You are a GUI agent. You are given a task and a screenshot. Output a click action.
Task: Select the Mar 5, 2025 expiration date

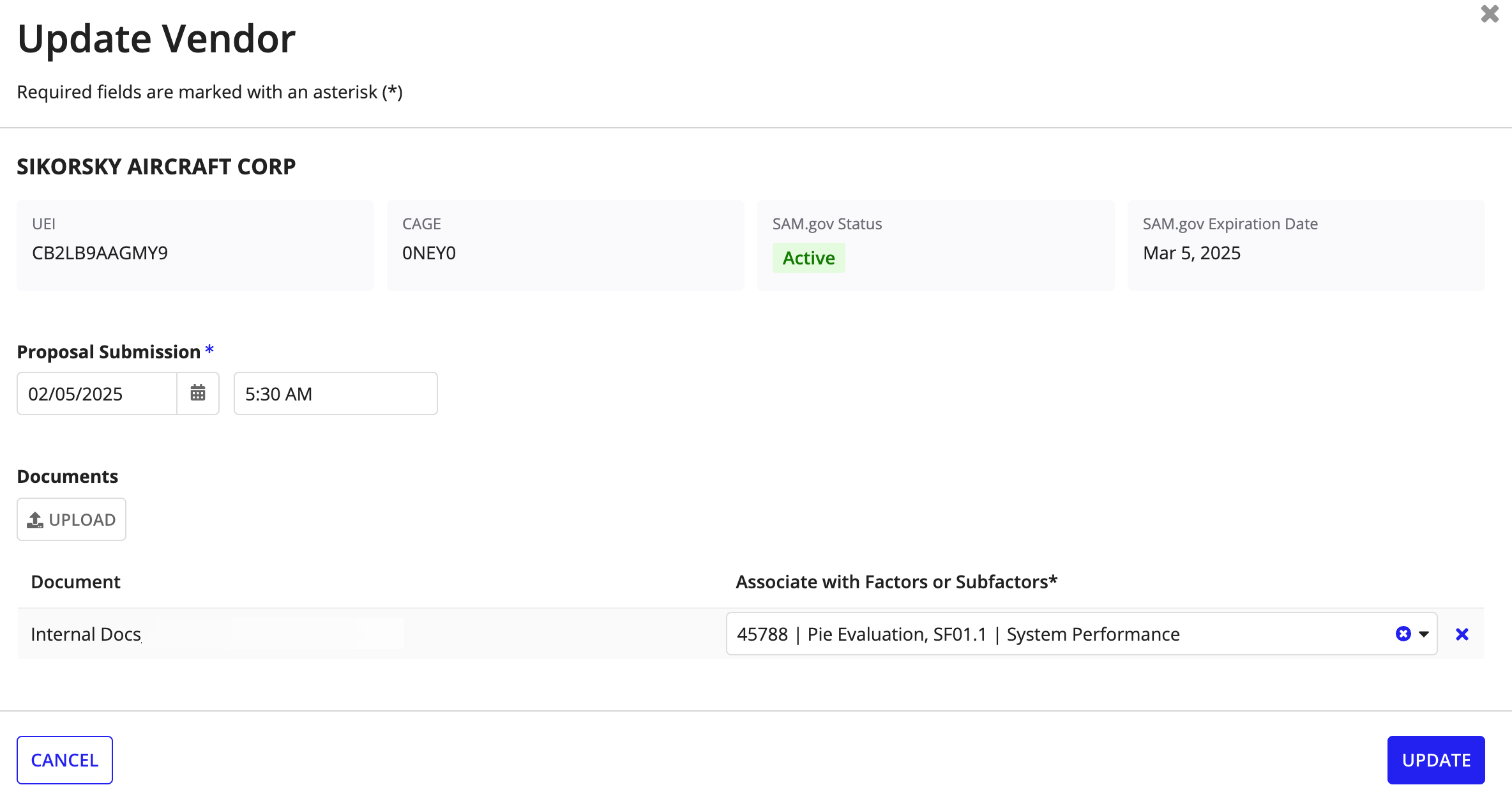[1192, 254]
